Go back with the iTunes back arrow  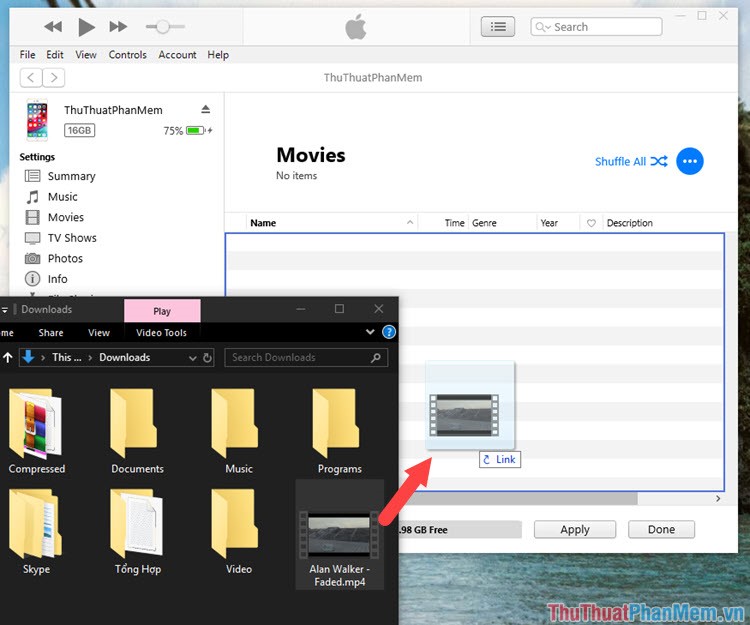tap(31, 77)
